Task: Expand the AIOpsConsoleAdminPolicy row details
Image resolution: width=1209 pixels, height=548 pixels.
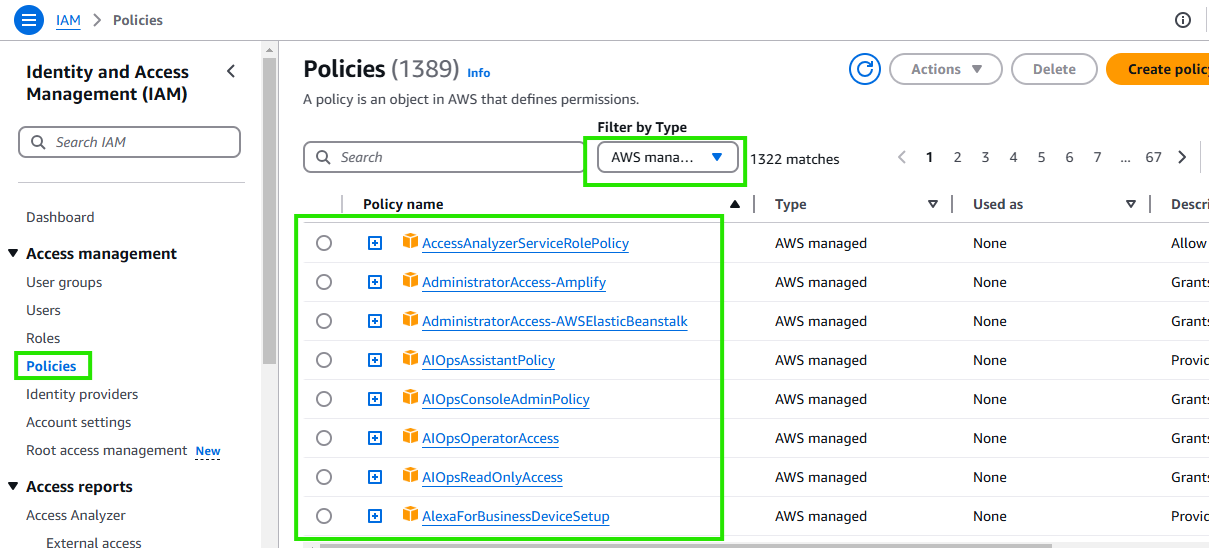Action: coord(375,399)
